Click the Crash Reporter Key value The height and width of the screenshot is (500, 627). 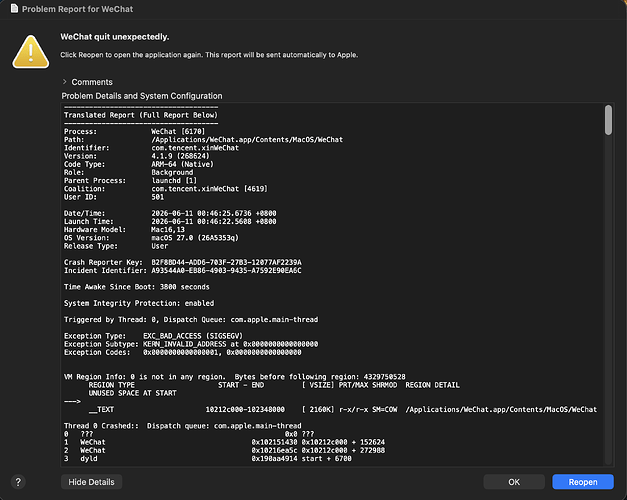point(226,262)
